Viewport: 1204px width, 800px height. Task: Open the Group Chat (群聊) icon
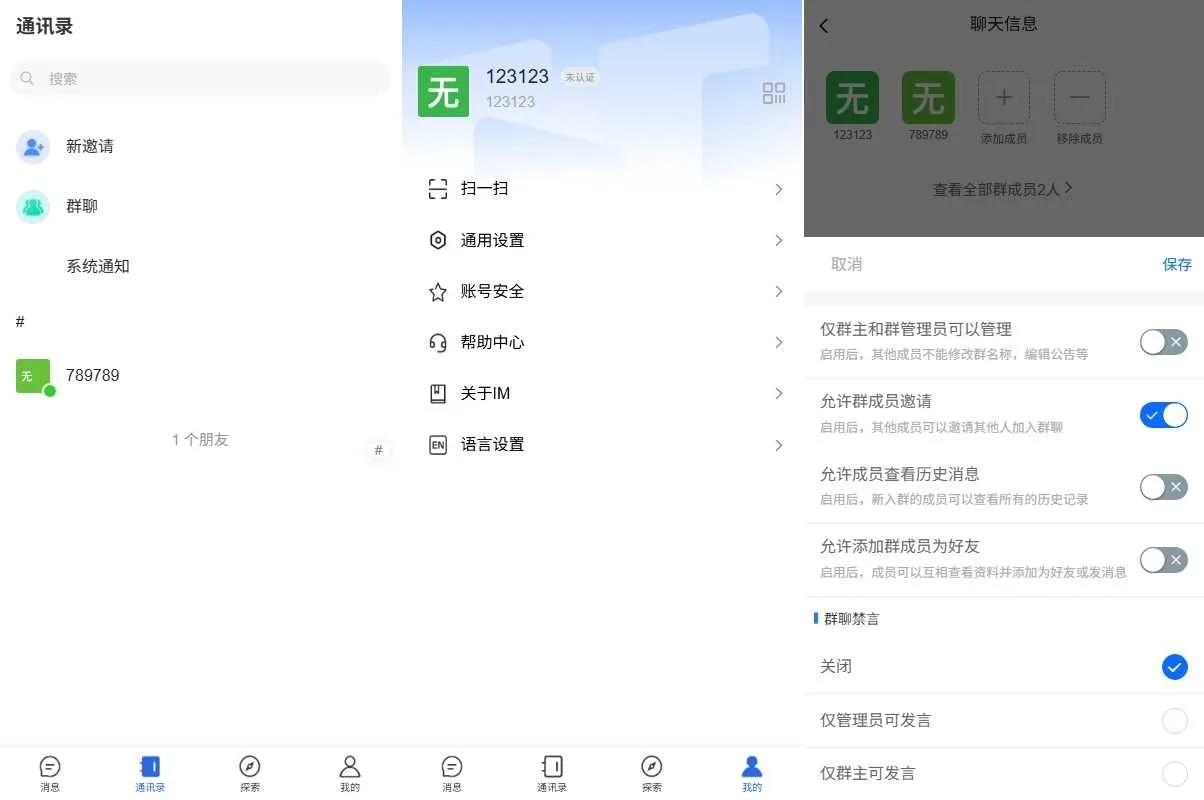tap(33, 207)
